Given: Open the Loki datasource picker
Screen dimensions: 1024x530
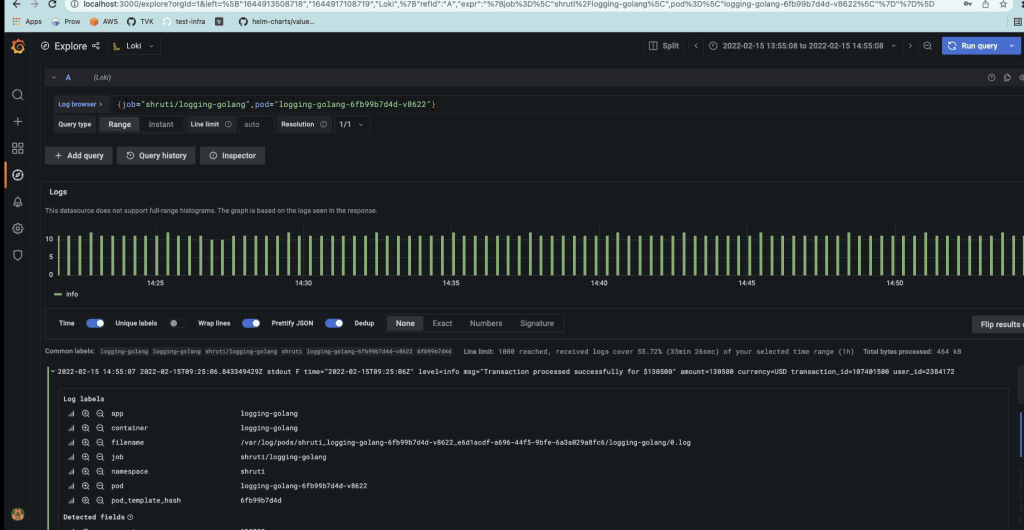Looking at the screenshot, I should tap(133, 46).
